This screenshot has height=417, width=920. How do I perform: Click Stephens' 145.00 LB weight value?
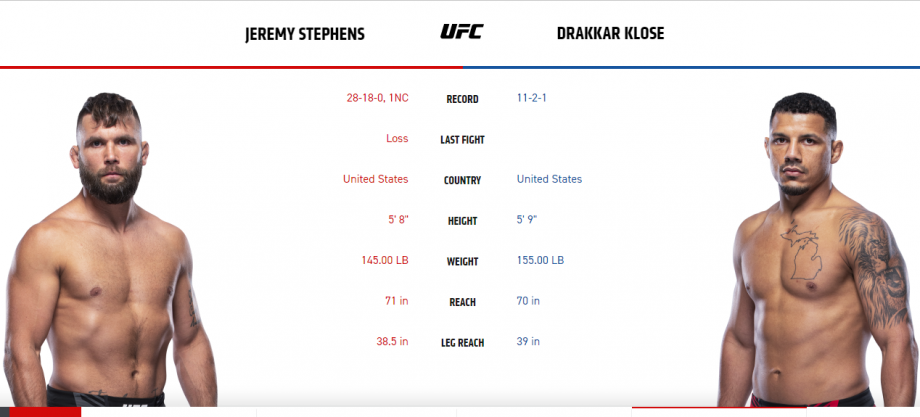[385, 260]
